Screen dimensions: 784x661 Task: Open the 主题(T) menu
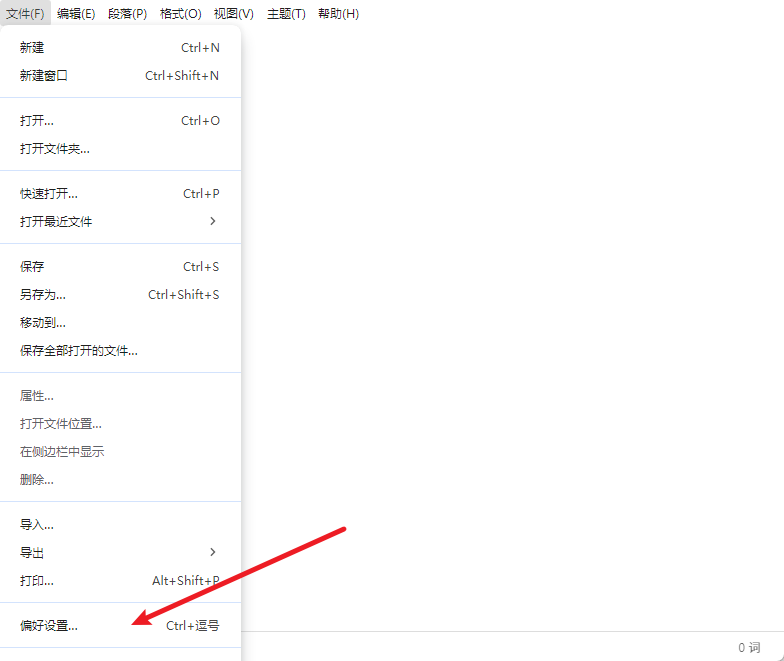pos(286,14)
